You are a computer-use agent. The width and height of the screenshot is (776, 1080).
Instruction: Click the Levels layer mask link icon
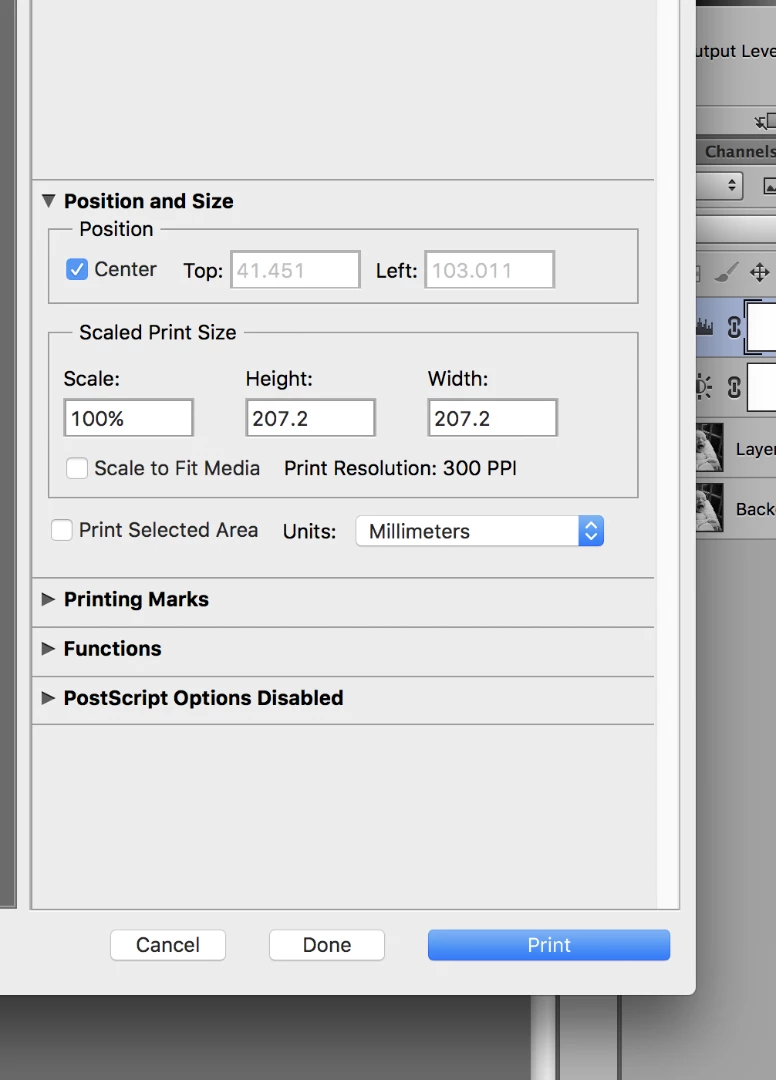click(x=734, y=327)
